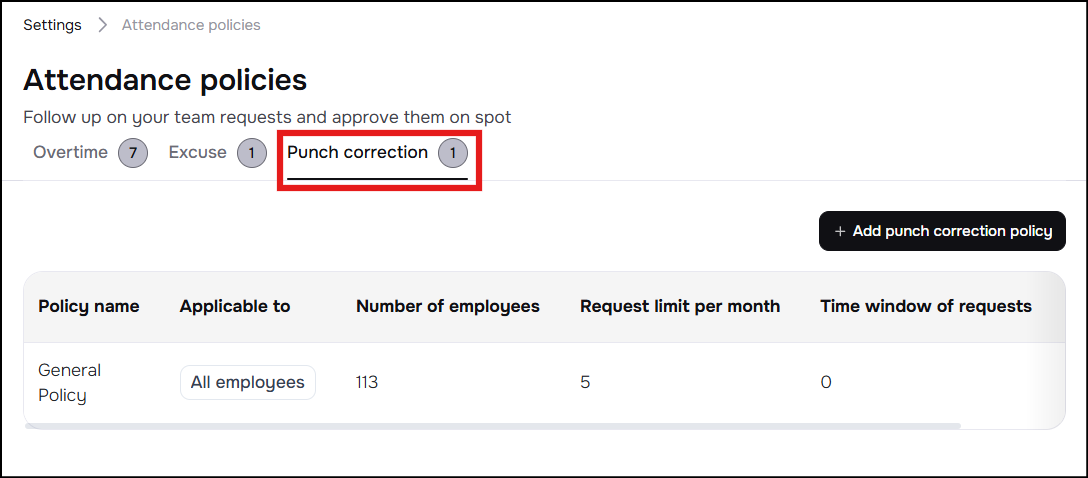The height and width of the screenshot is (478, 1088).
Task: Click the All employees chip
Action: (x=248, y=382)
